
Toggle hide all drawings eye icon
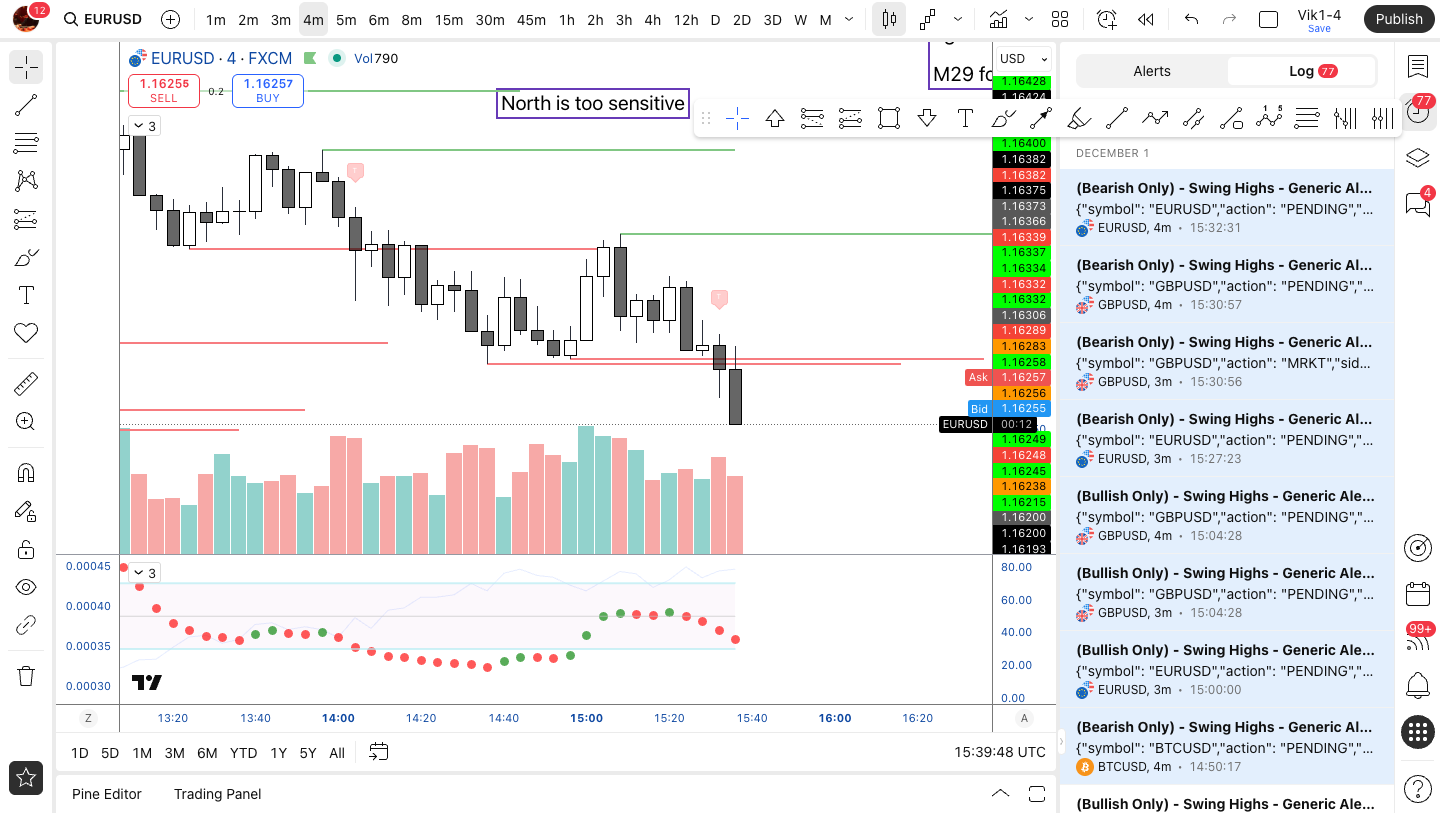coord(26,587)
